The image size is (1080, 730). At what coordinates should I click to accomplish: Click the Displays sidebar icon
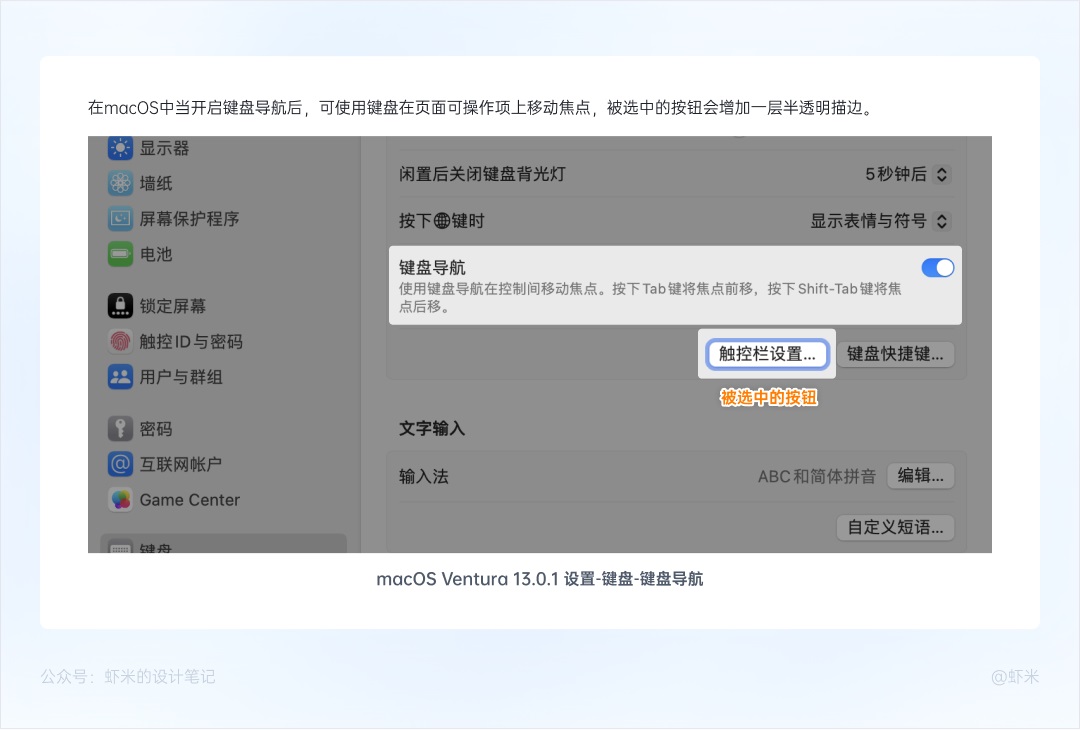(x=121, y=149)
